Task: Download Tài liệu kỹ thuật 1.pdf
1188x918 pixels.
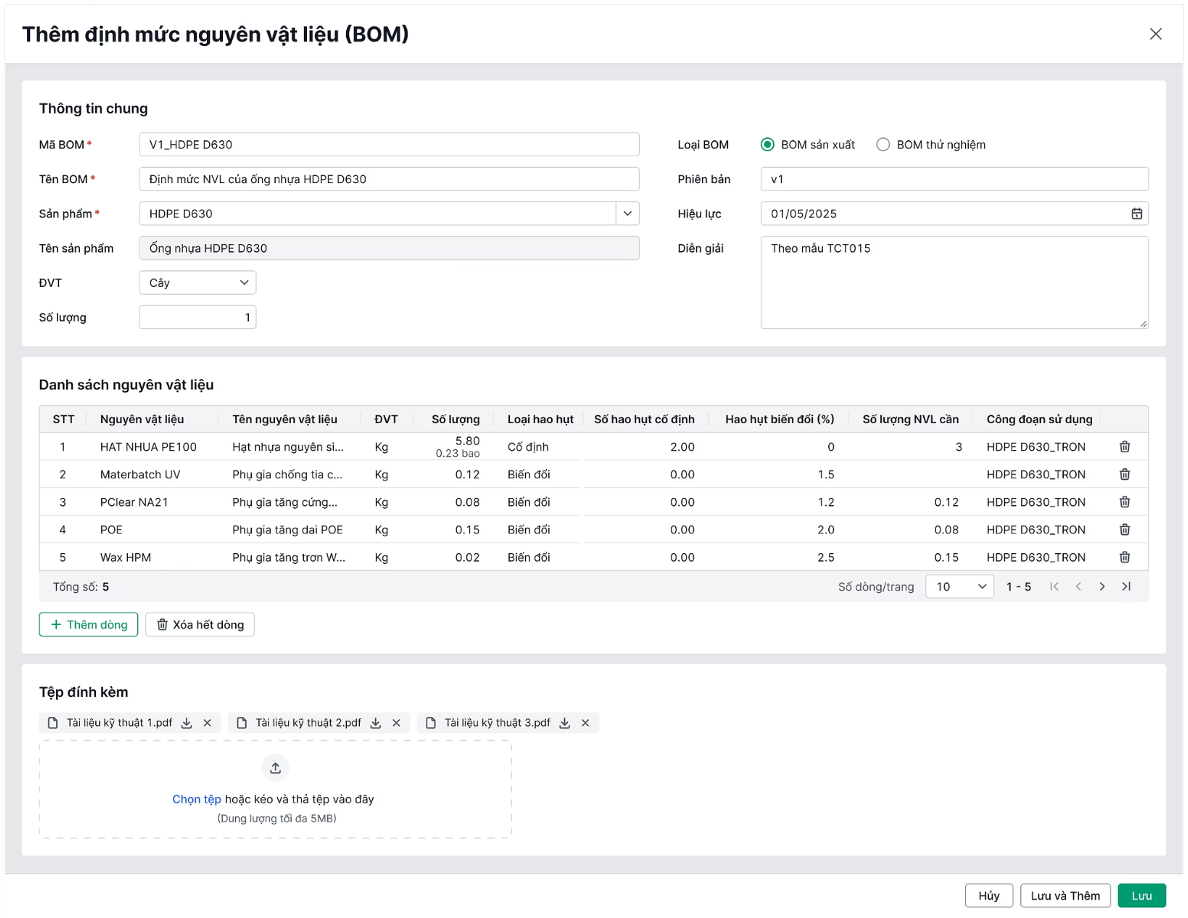Action: coord(187,723)
